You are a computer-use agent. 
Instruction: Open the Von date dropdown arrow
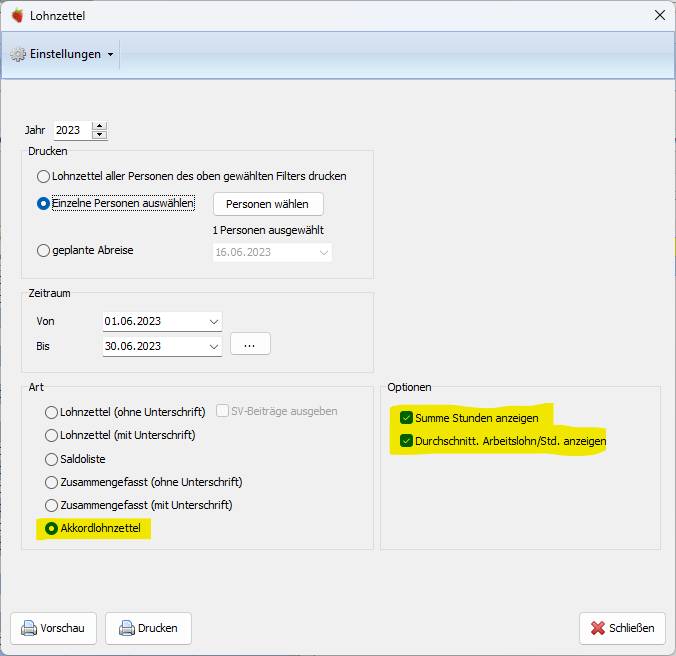pyautogui.click(x=214, y=322)
